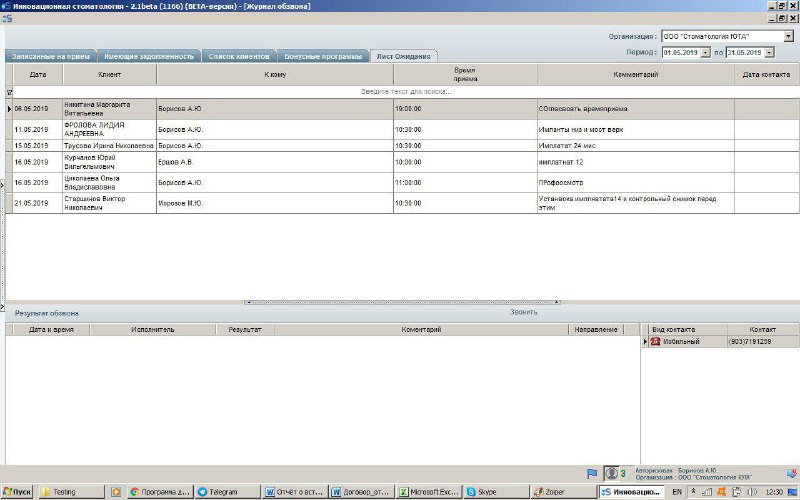Click the filter icon in the search row
The width and height of the screenshot is (800, 500).
9,91
